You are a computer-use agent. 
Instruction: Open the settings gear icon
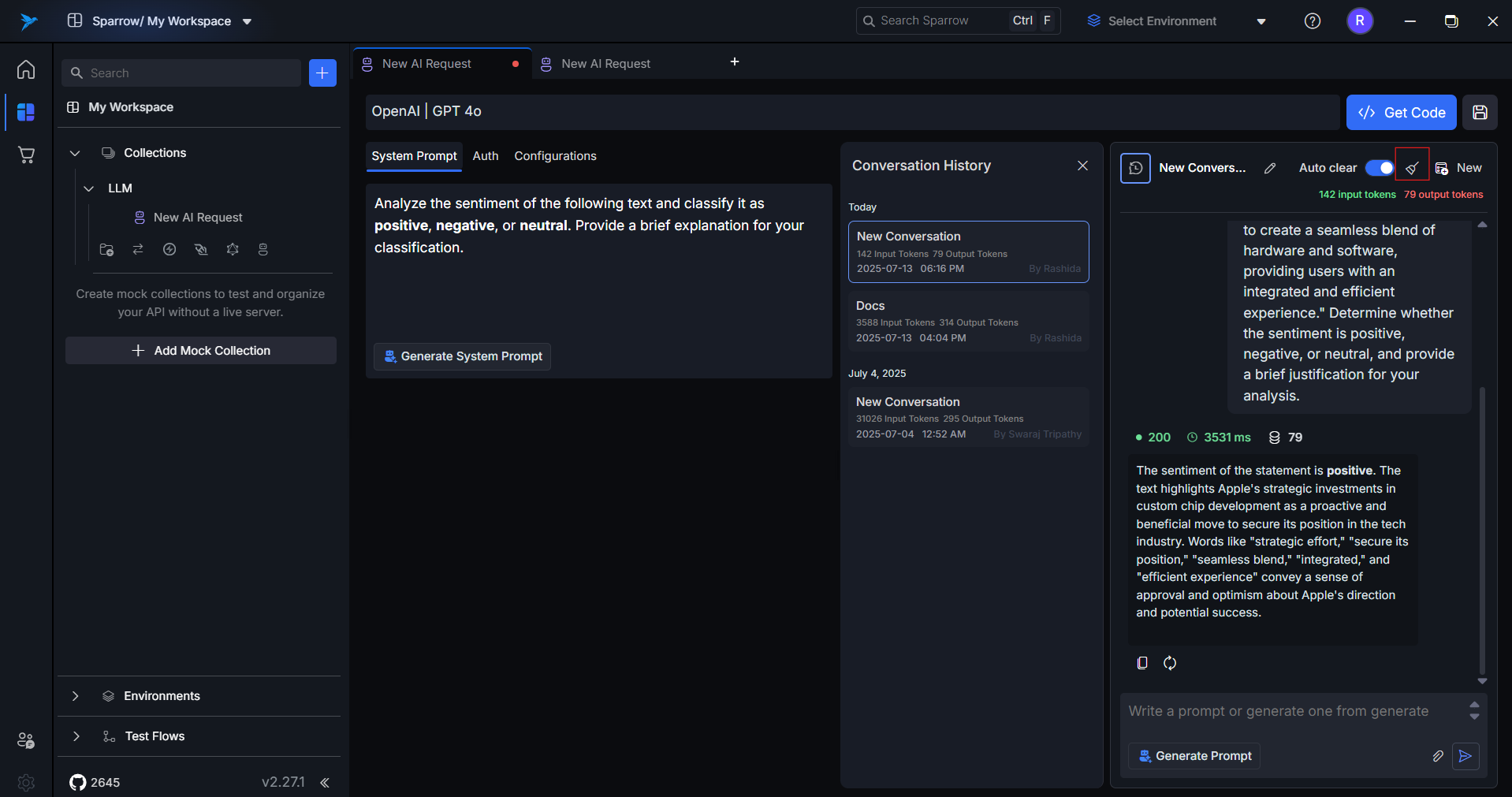26,782
